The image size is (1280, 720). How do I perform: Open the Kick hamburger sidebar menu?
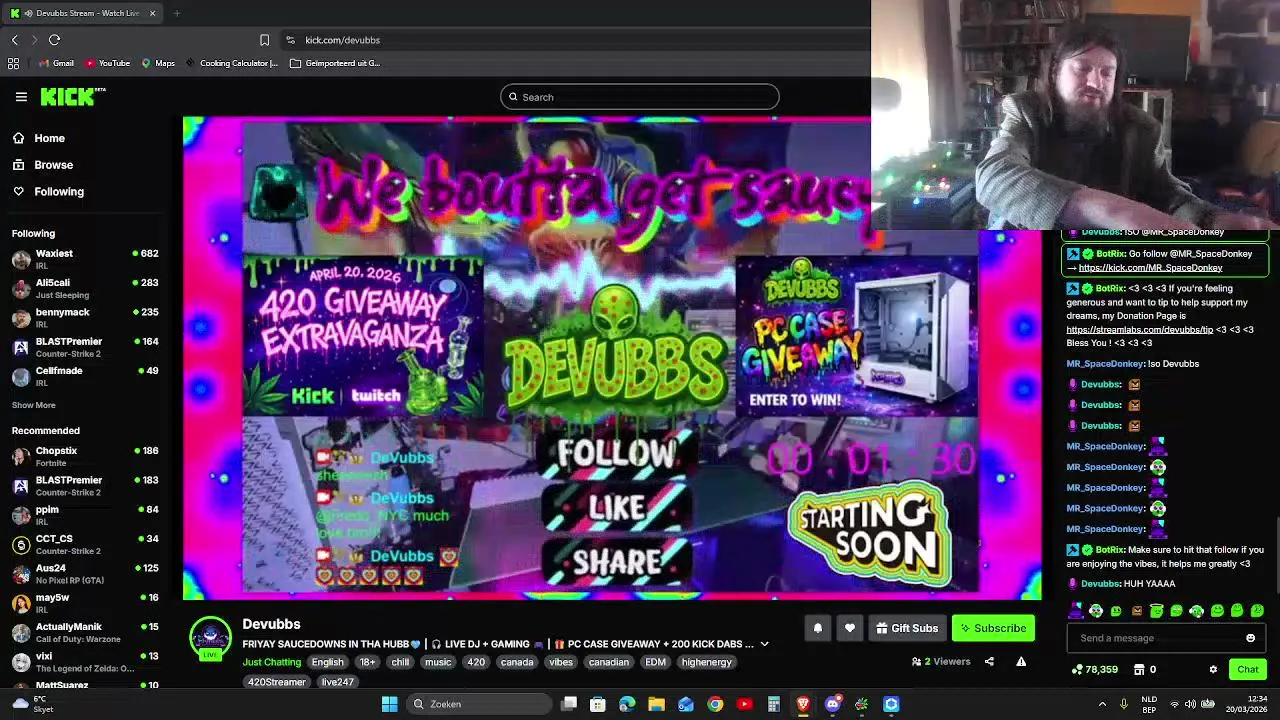pyautogui.click(x=21, y=97)
